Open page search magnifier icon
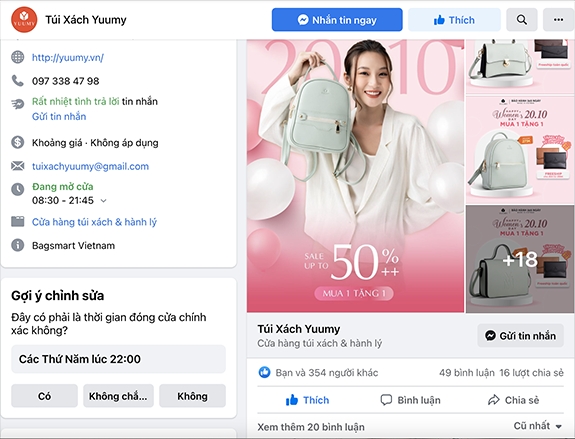575x439 pixels. [x=521, y=20]
